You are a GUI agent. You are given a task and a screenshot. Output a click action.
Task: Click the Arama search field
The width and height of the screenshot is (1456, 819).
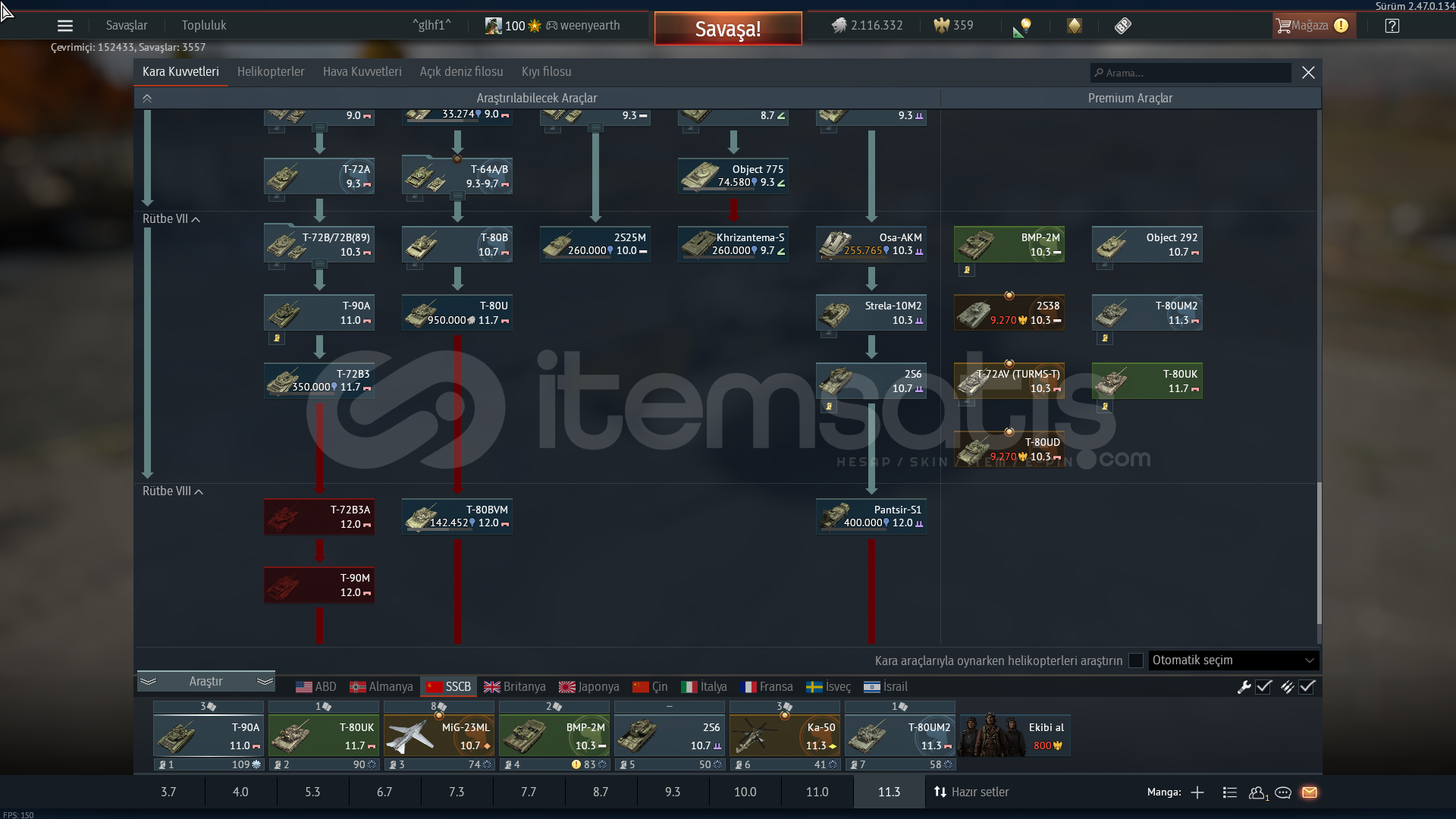click(1191, 73)
